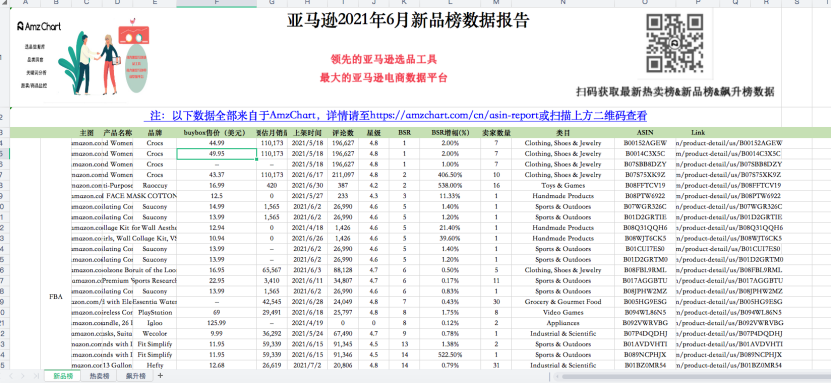The width and height of the screenshot is (831, 383).
Task: Click the report title 亚马逊2021年6月新品榜数据报告
Action: pyautogui.click(x=408, y=20)
